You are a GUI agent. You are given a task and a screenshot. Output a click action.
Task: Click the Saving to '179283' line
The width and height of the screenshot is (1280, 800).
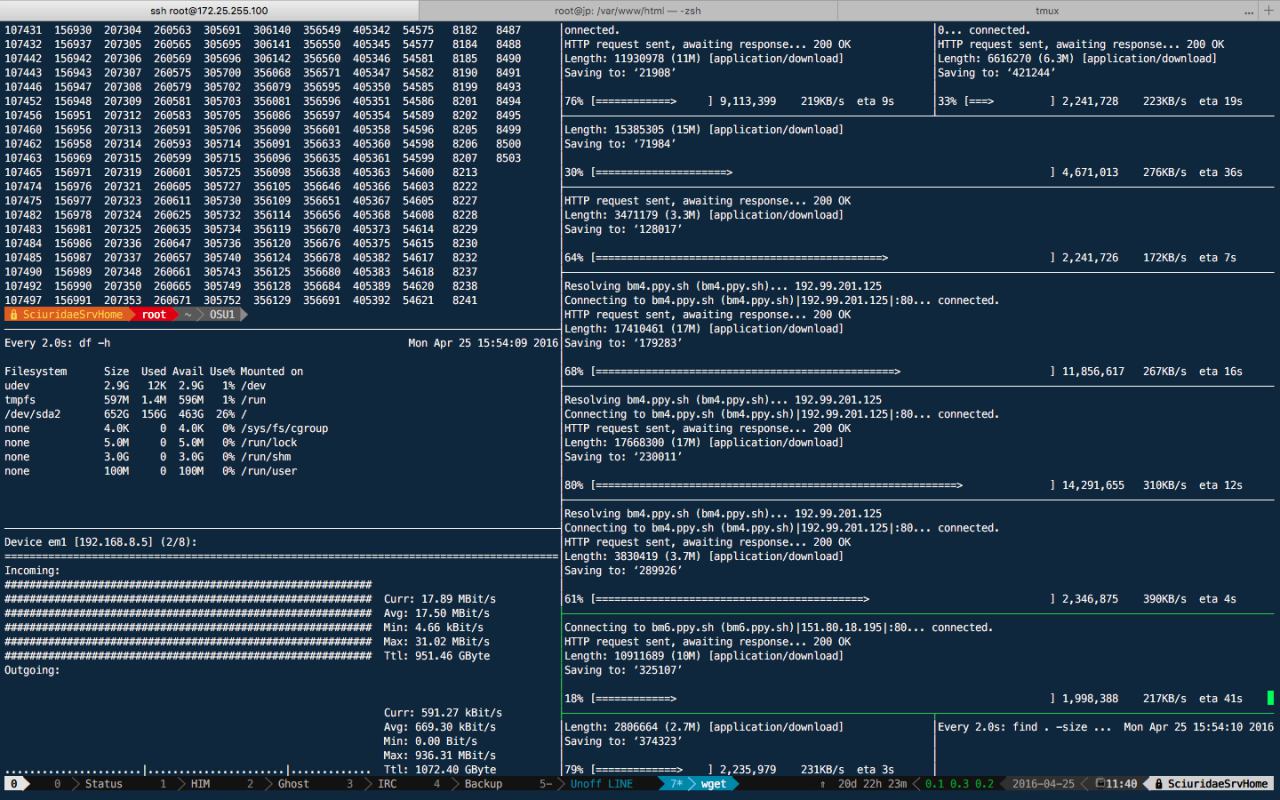(x=623, y=343)
